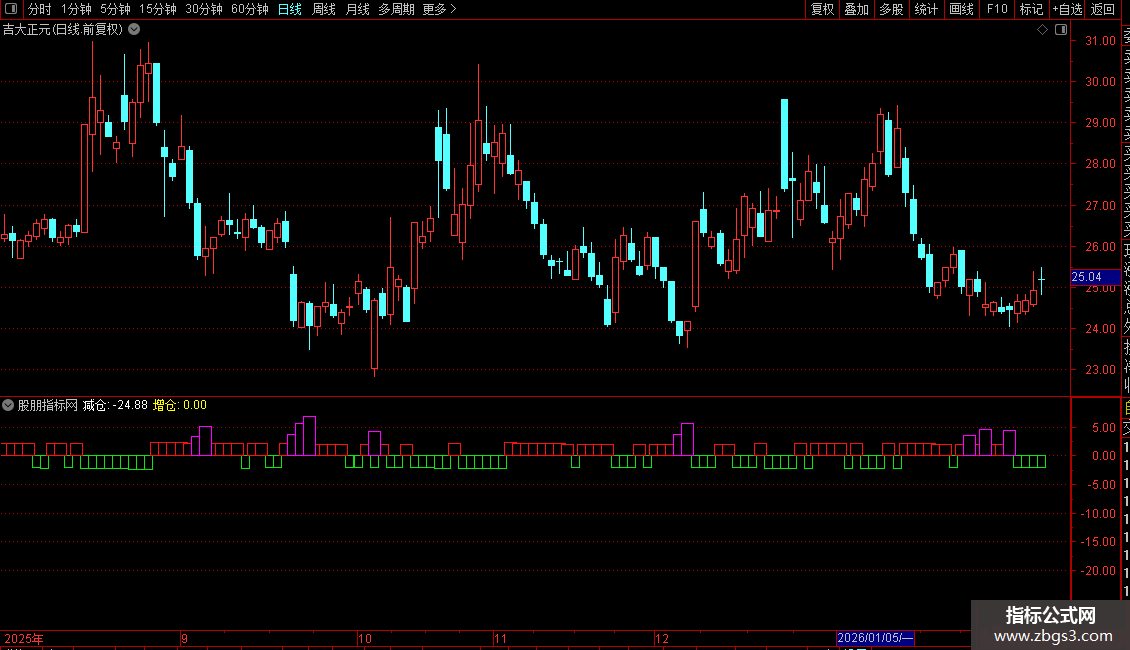
Task: Click the 标记 mark button
Action: [x=1031, y=9]
